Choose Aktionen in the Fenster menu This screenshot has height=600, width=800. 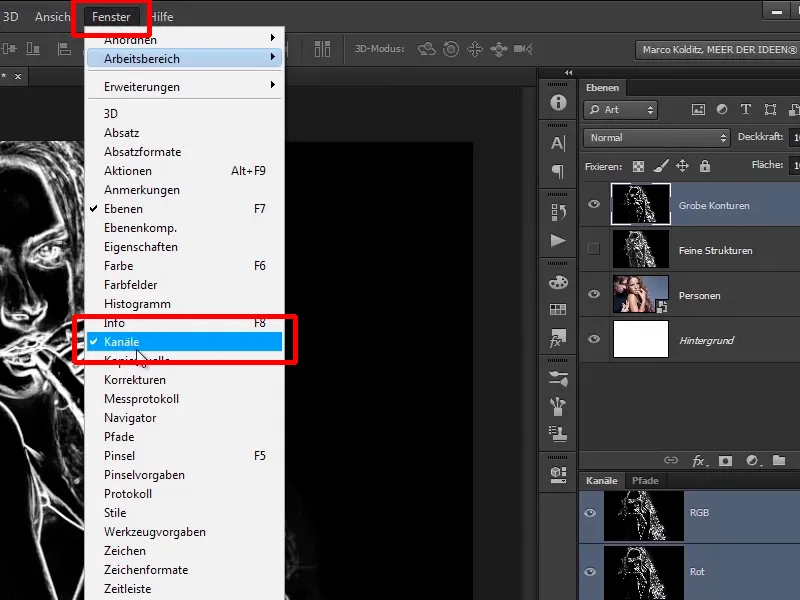click(x=185, y=171)
